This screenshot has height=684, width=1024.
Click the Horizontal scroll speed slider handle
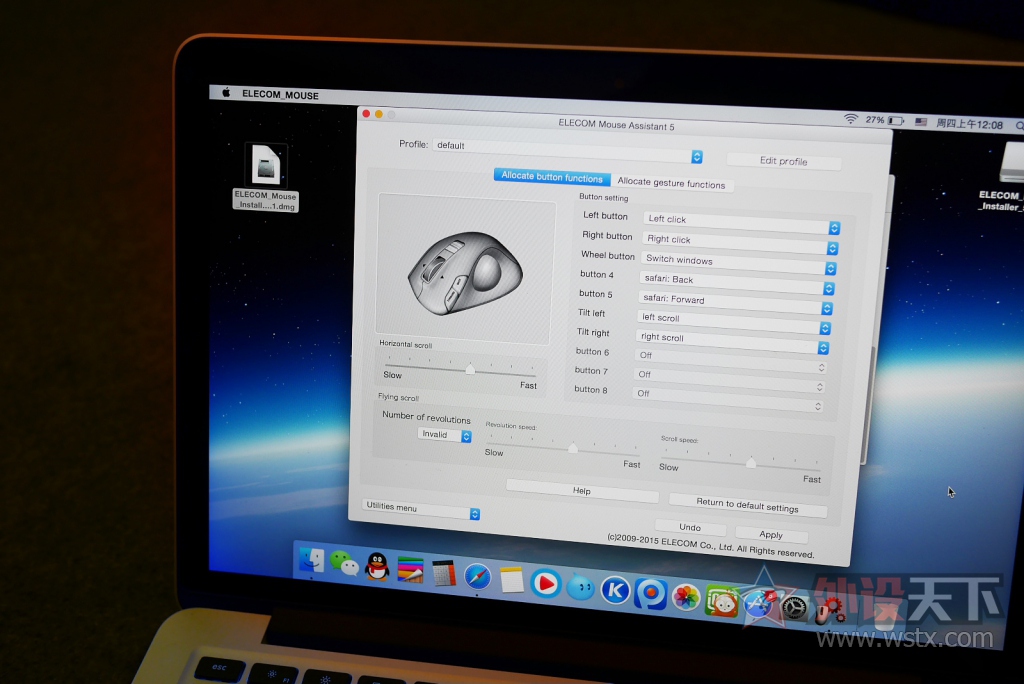pos(470,369)
